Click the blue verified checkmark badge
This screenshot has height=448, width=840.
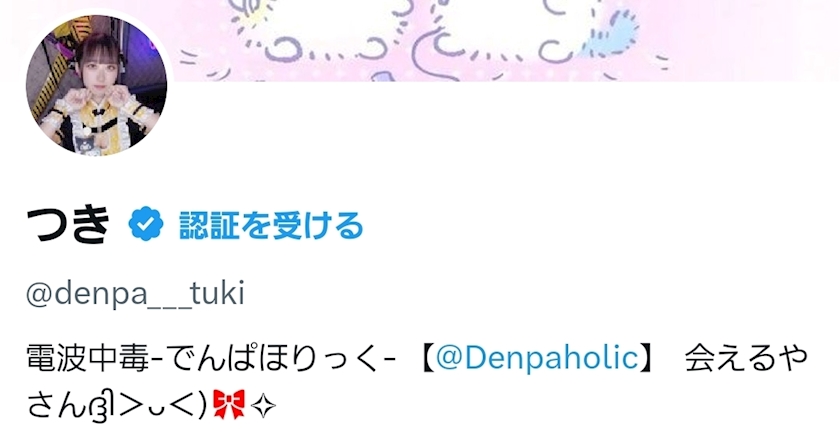point(146,224)
